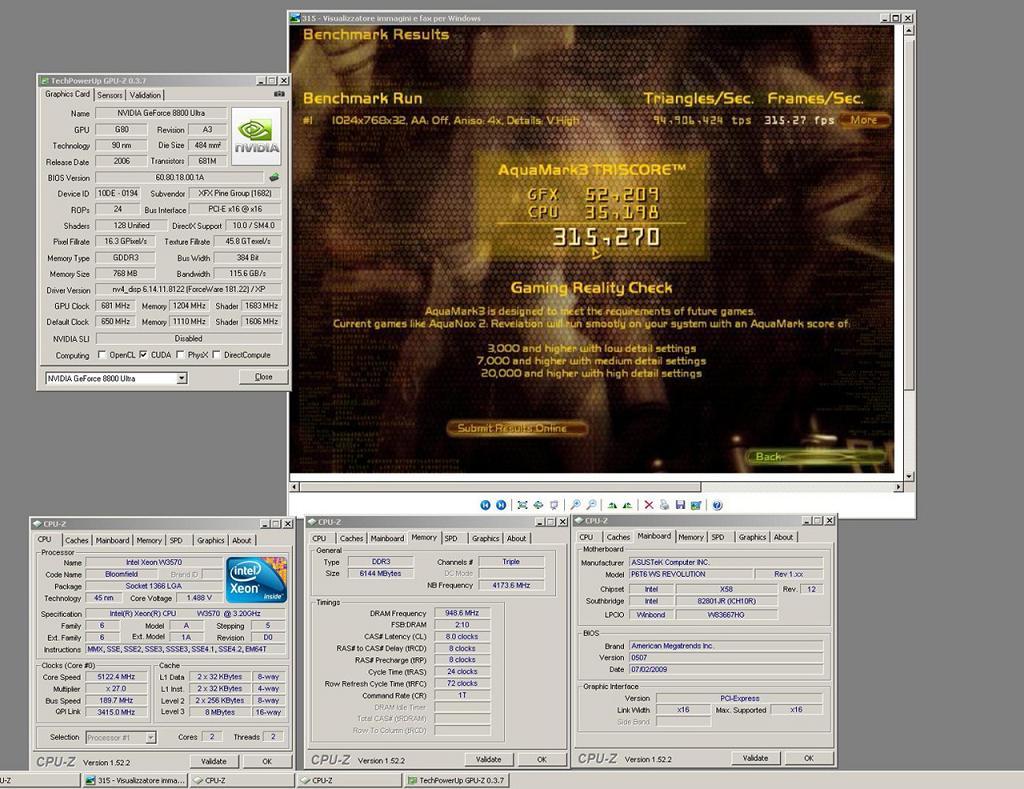The width and height of the screenshot is (1024, 789).
Task: Switch to picture viewer via taskbar button
Action: (x=135, y=781)
